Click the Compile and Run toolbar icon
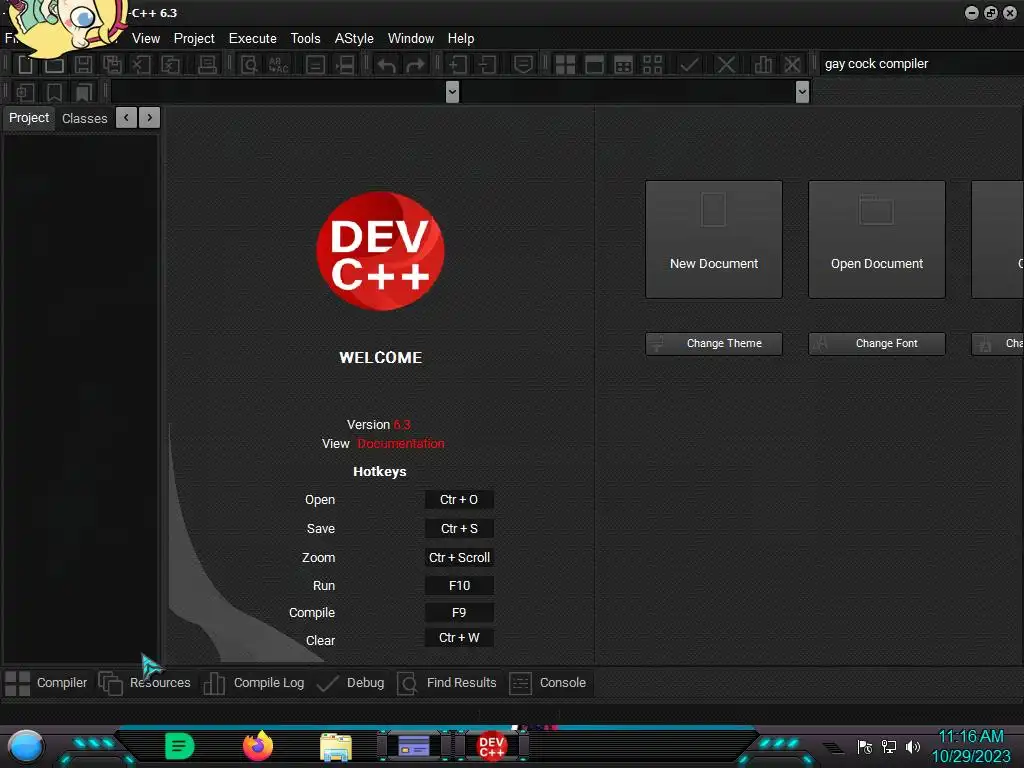The height and width of the screenshot is (768, 1024). click(624, 65)
